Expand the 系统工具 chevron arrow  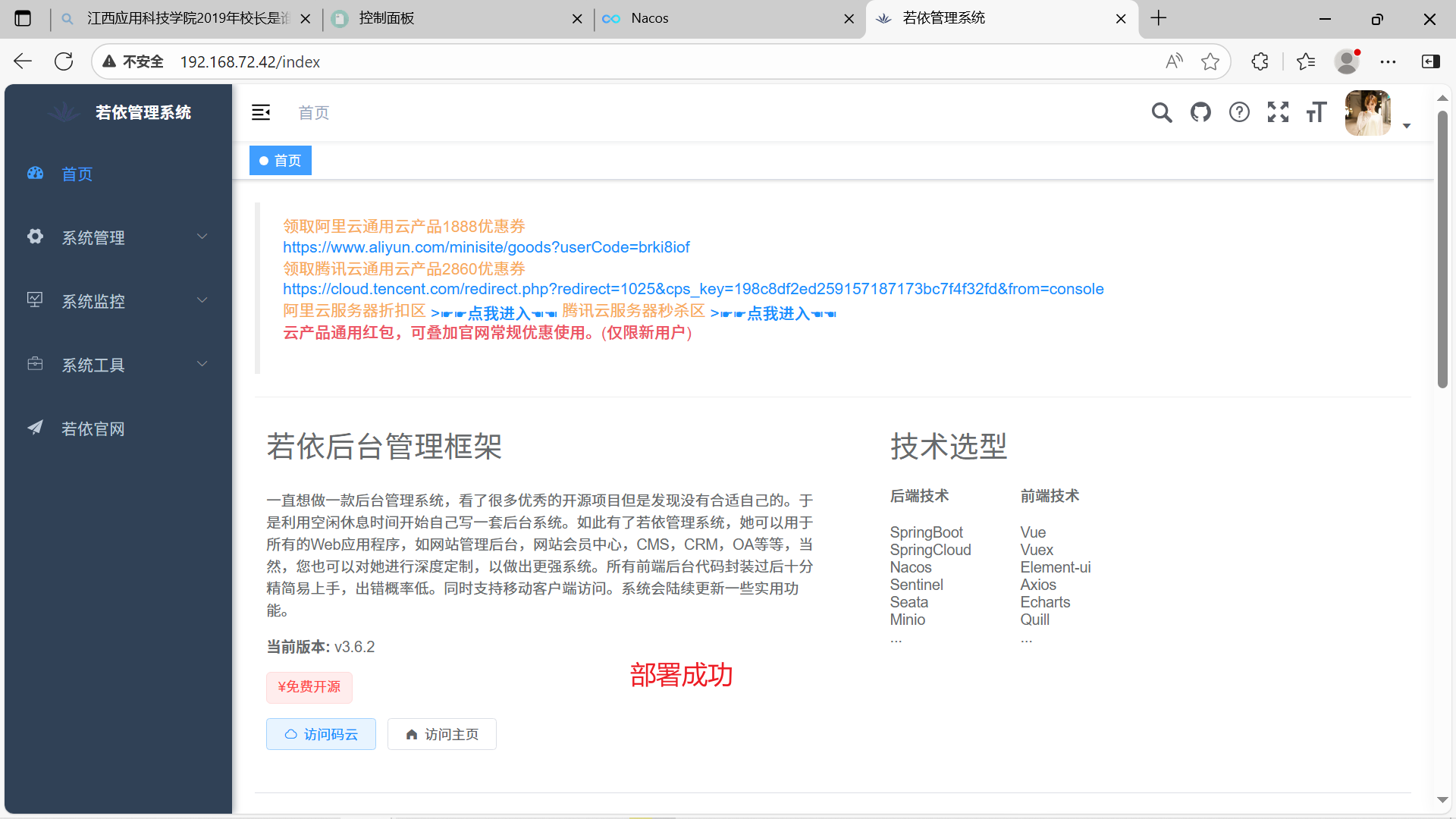point(202,364)
